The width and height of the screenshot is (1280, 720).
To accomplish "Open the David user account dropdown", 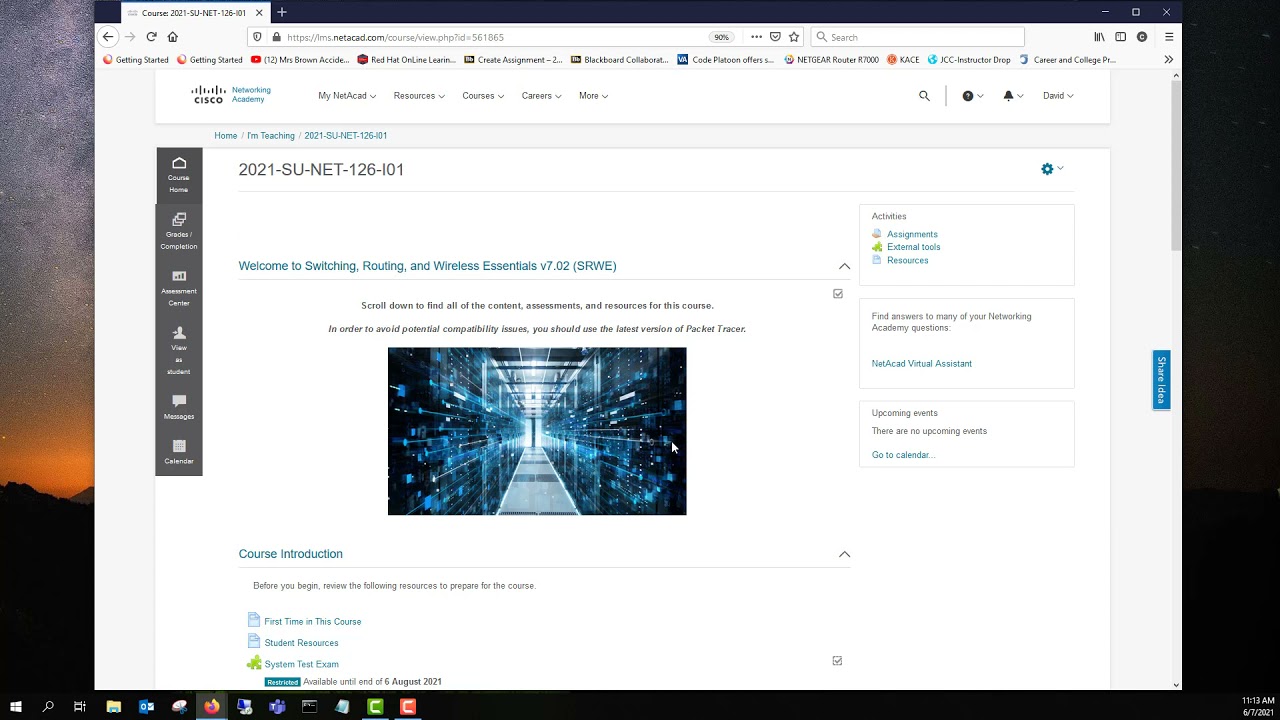I will tap(1058, 96).
